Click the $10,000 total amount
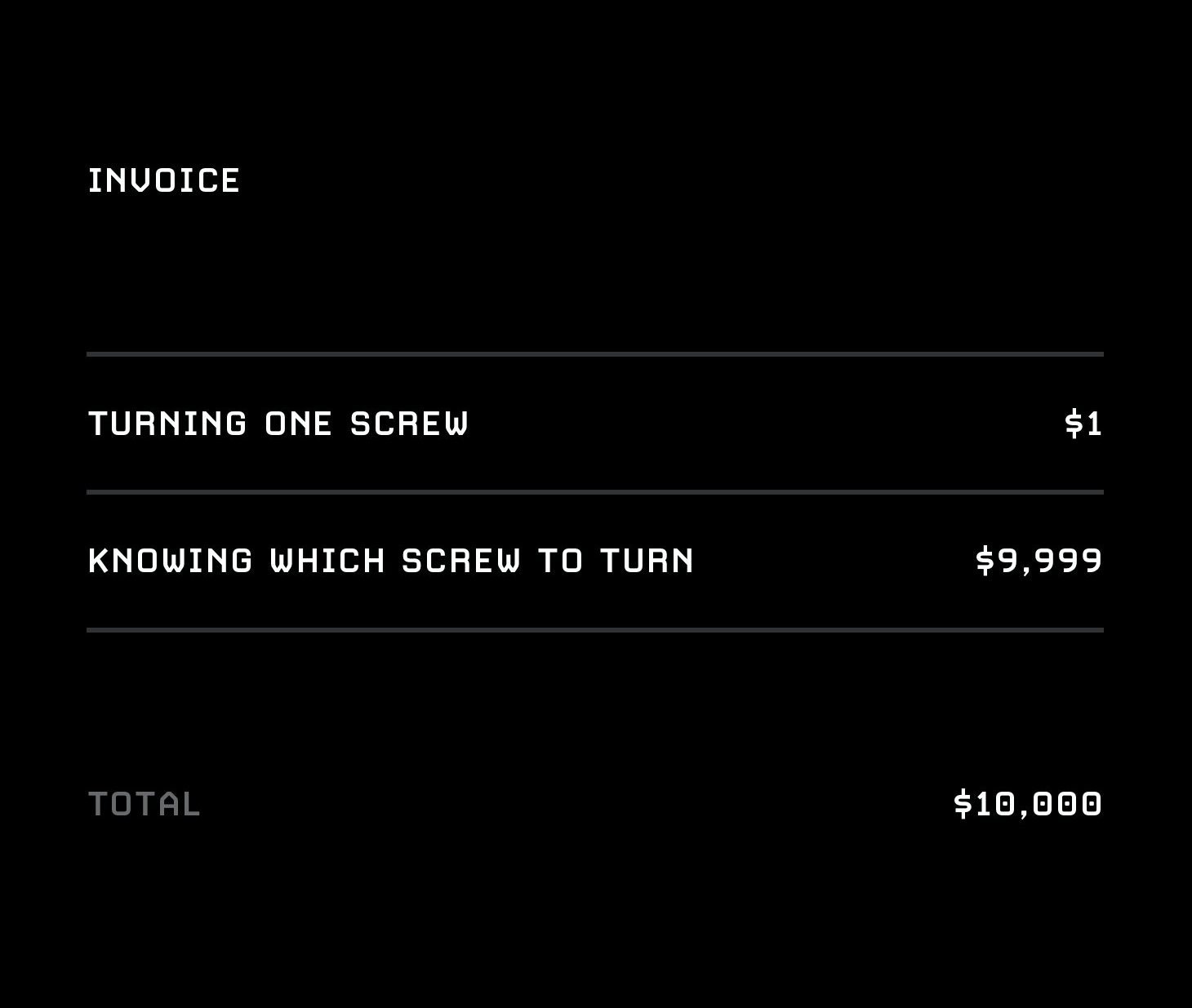The image size is (1192, 1008). click(x=1028, y=804)
